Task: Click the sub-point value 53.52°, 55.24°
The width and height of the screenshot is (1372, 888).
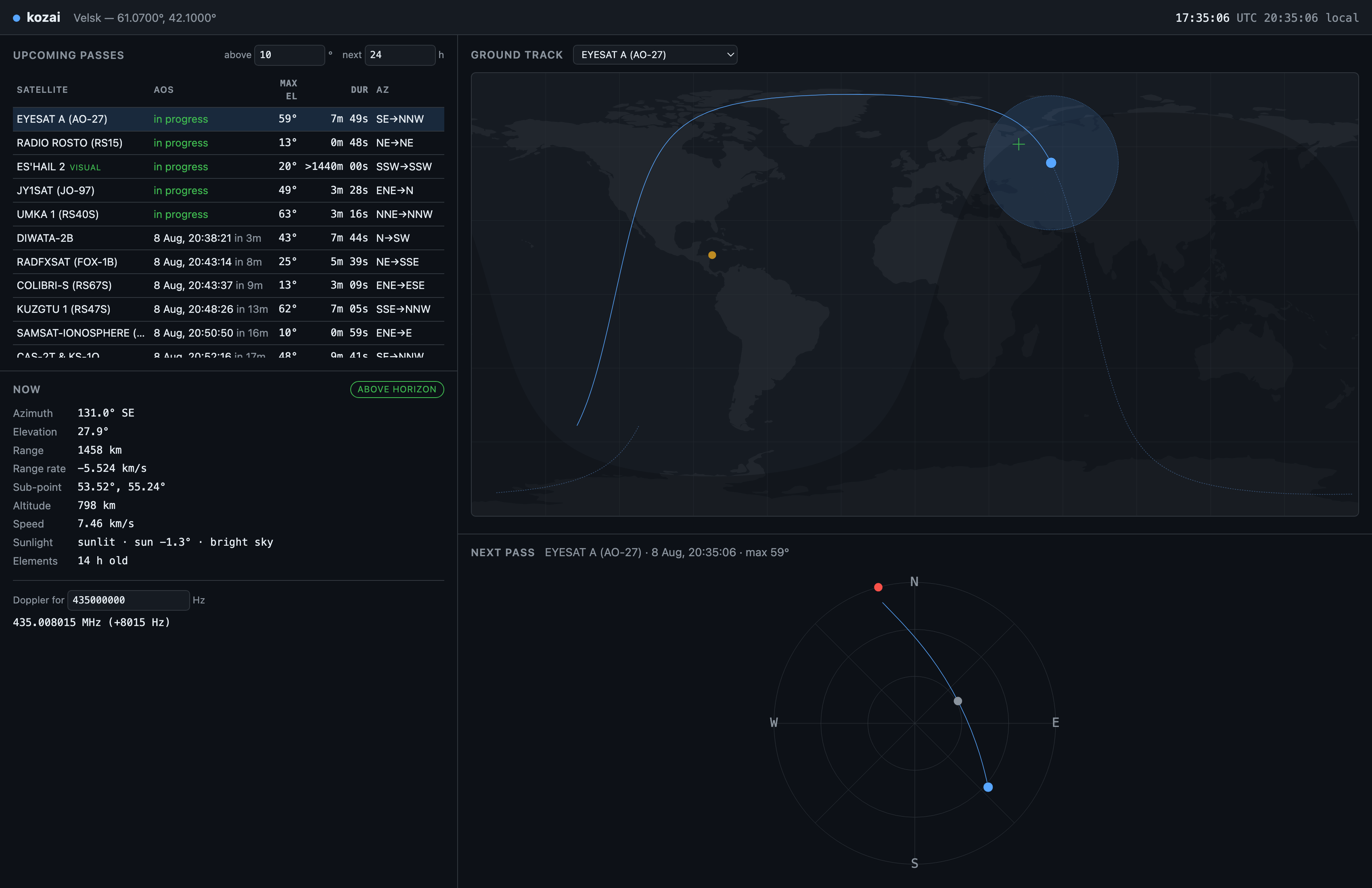Action: coord(121,487)
